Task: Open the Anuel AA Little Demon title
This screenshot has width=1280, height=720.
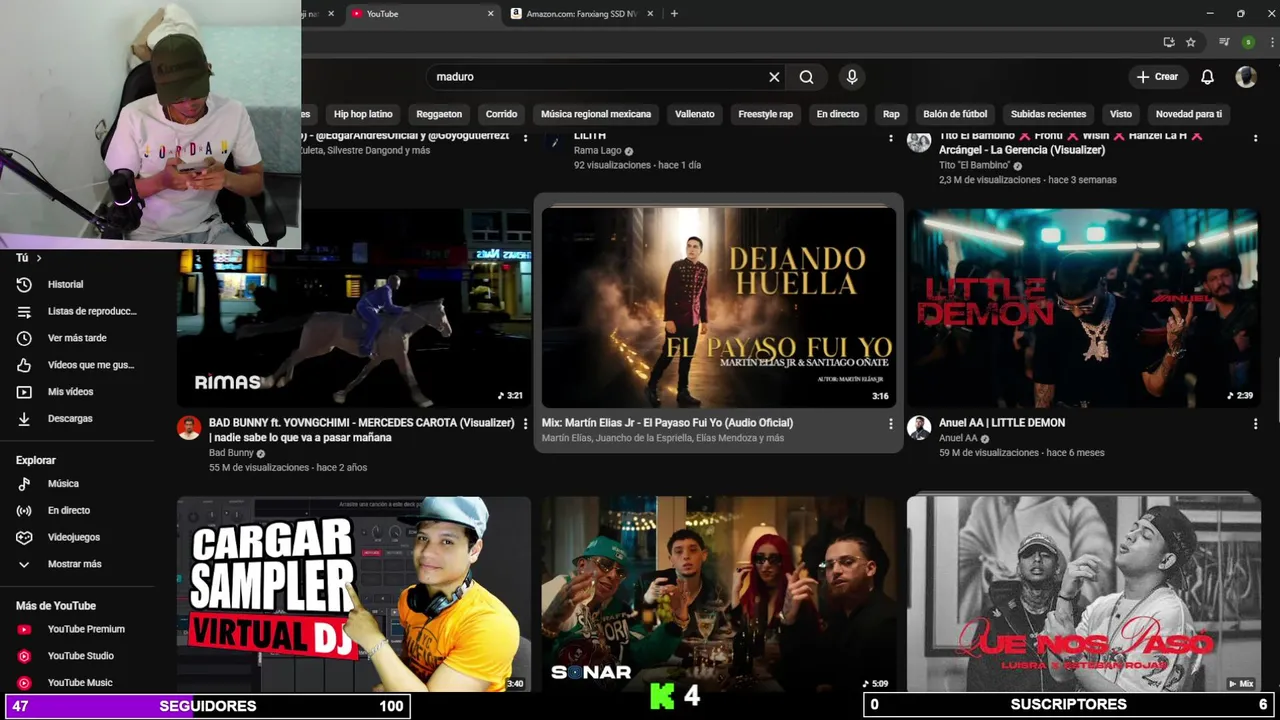Action: pos(1002,423)
